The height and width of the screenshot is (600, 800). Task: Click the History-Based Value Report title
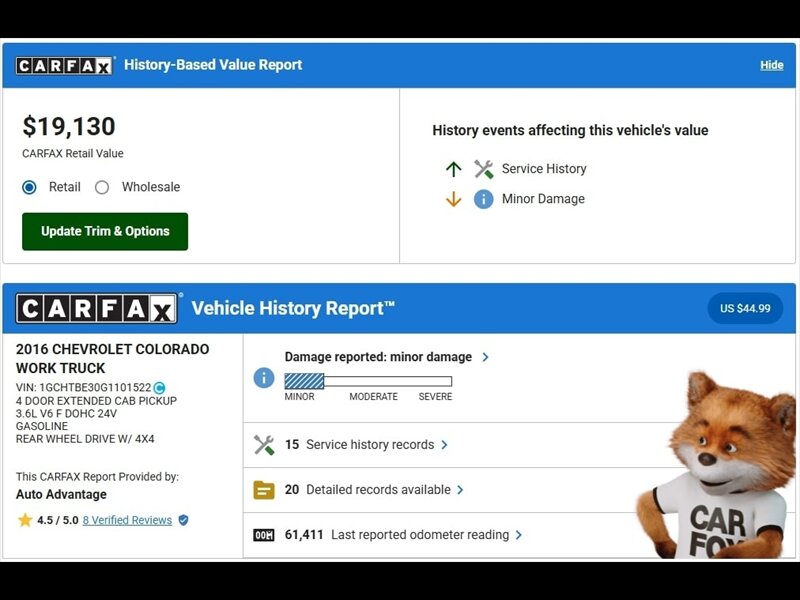click(x=213, y=65)
